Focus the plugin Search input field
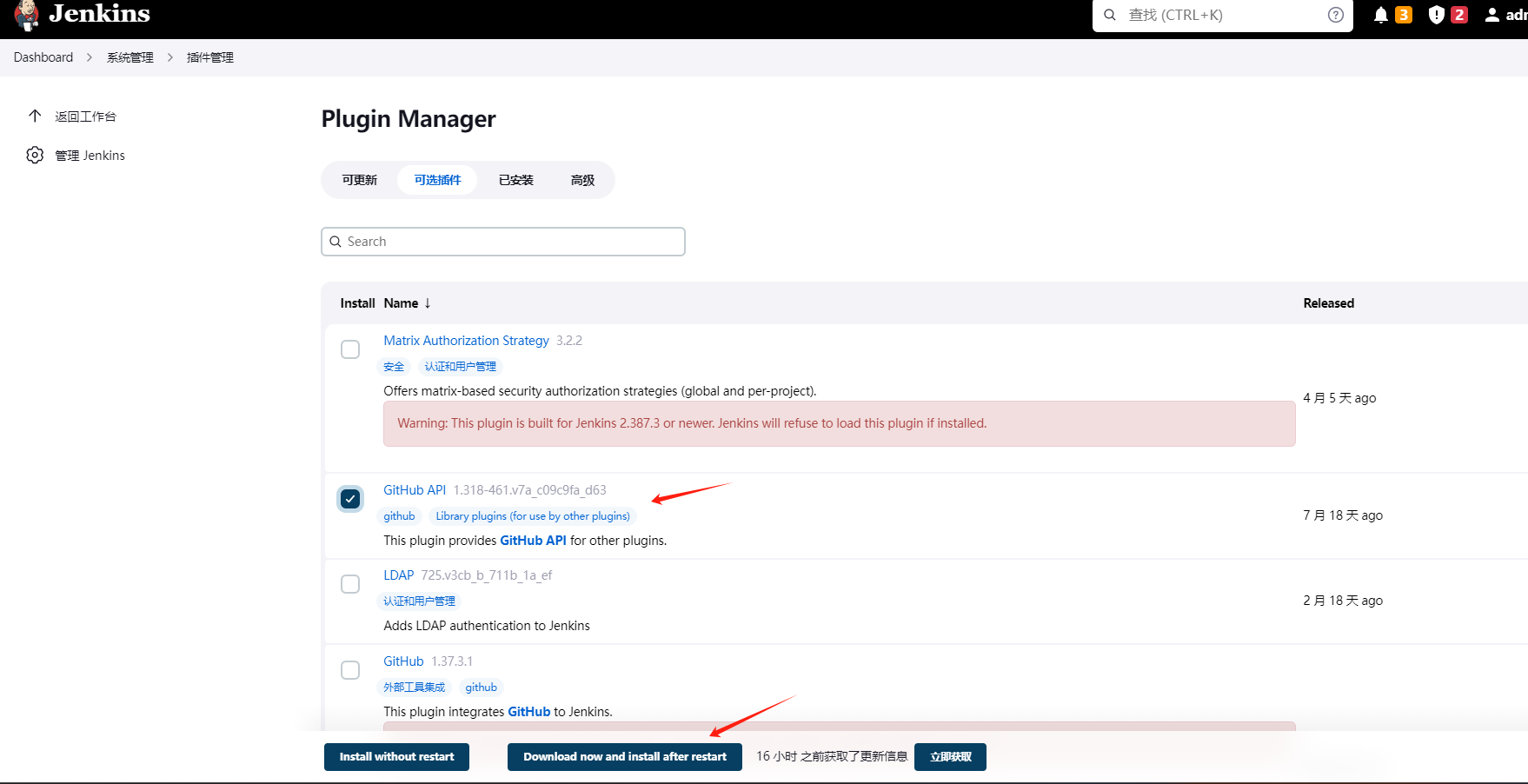The height and width of the screenshot is (784, 1528). click(503, 242)
